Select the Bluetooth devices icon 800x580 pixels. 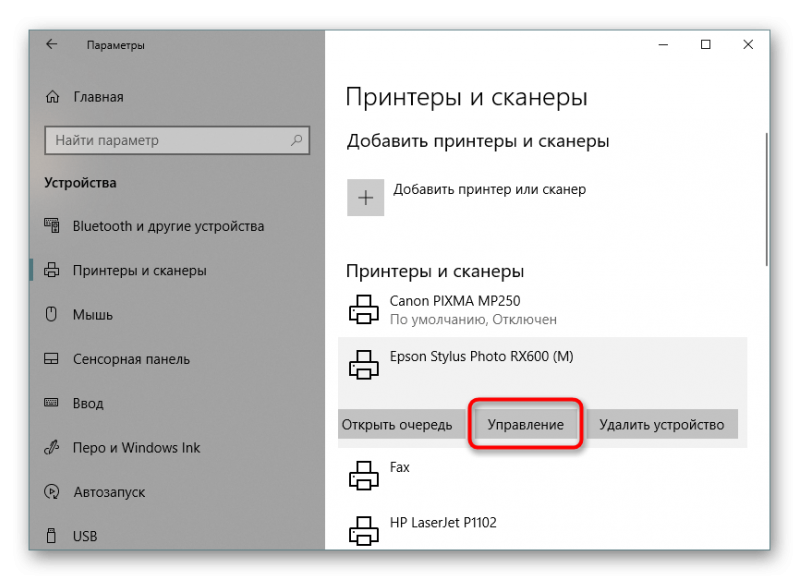(52, 225)
